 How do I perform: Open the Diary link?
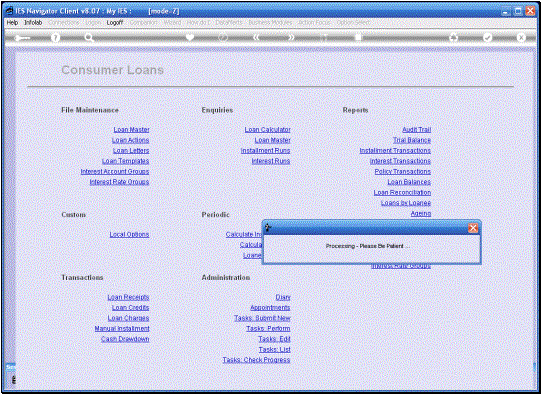283,297
